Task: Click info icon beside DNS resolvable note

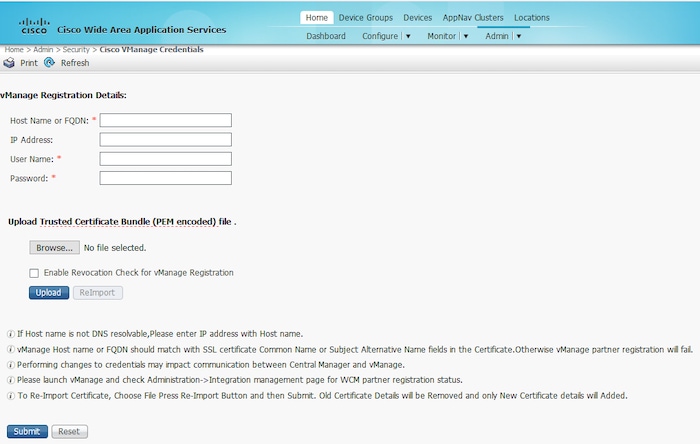Action: point(11,334)
